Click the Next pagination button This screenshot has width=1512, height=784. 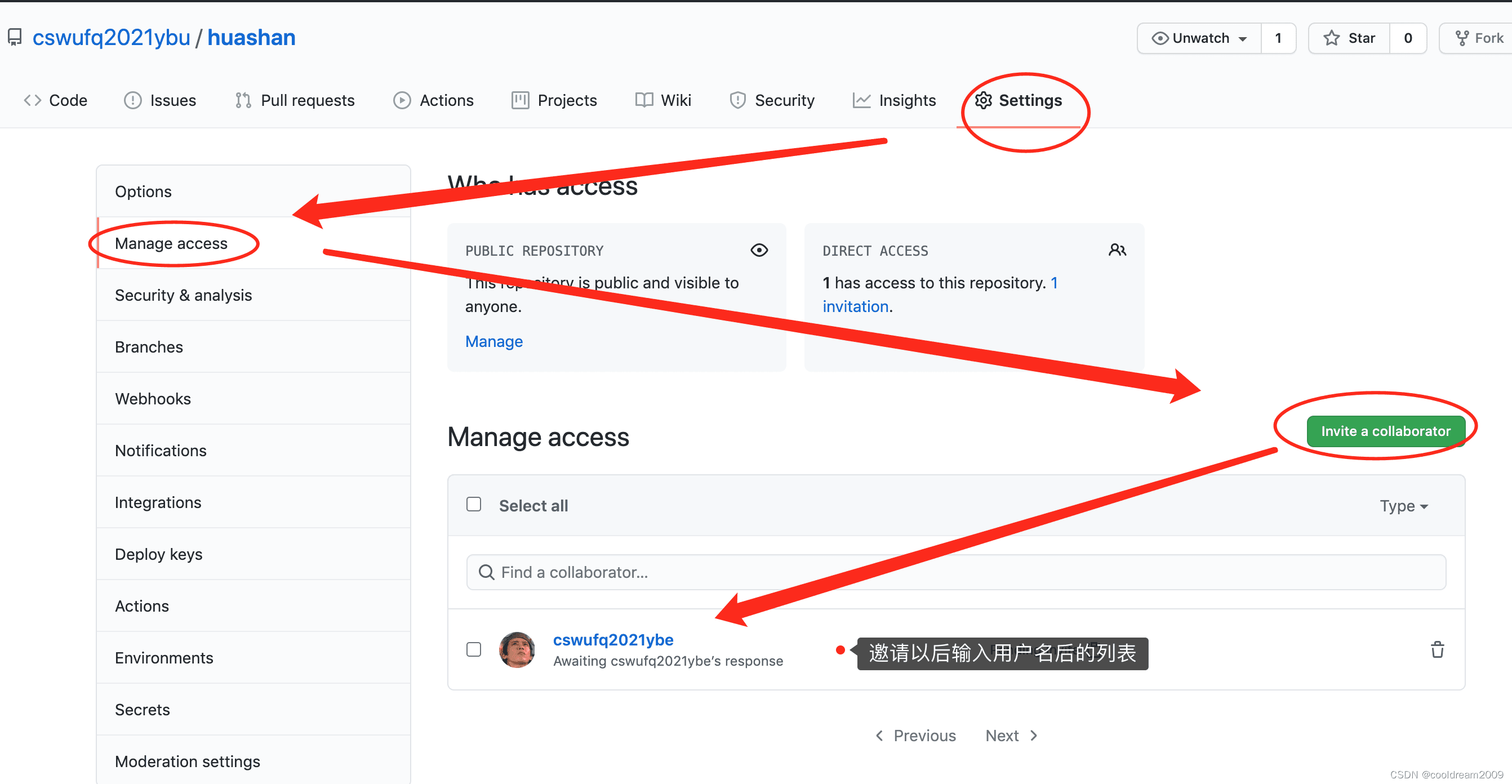coord(1012,736)
